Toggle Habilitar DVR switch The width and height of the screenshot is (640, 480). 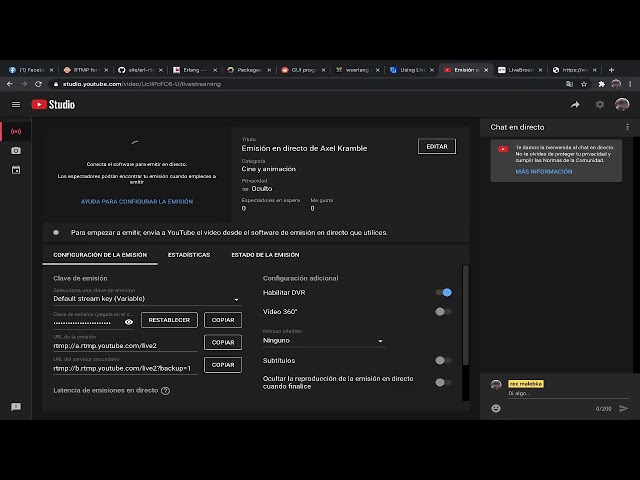tap(444, 292)
